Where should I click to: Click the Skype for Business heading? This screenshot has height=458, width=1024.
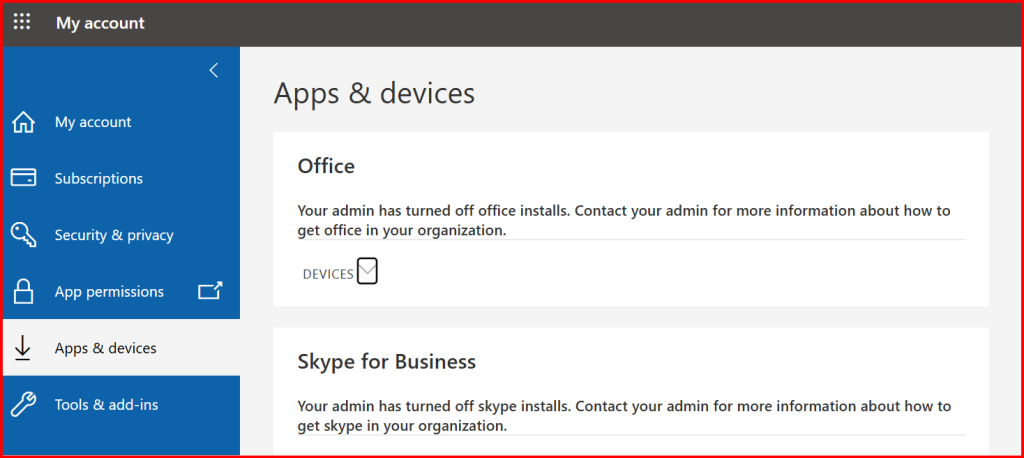coord(386,360)
